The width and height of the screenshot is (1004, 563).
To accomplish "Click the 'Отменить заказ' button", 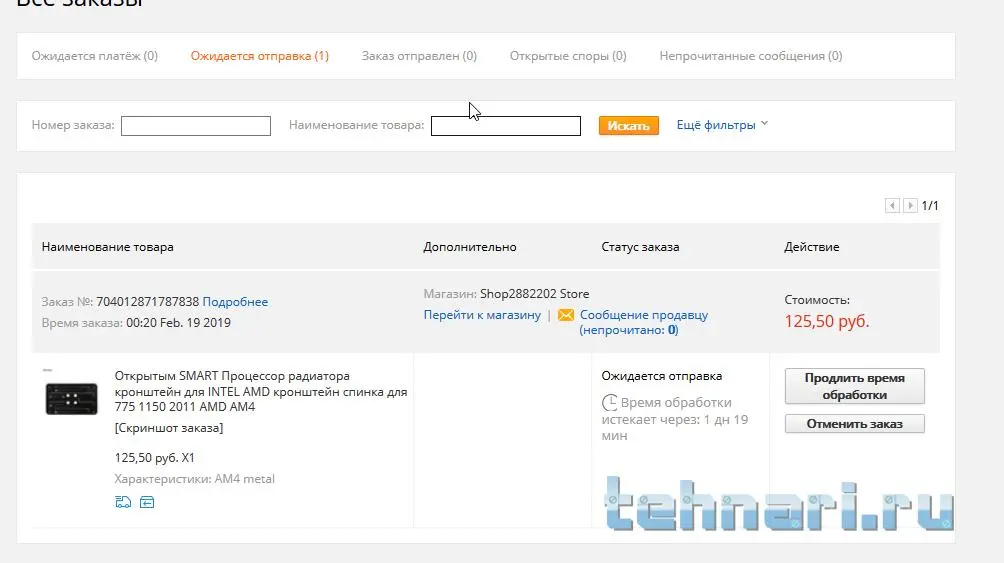I will point(854,424).
